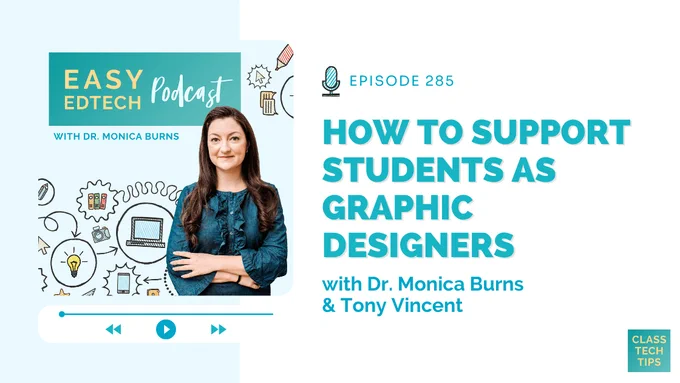Click the pencil doodle near the cover's top corner
This screenshot has height=383, width=680.
(284, 57)
